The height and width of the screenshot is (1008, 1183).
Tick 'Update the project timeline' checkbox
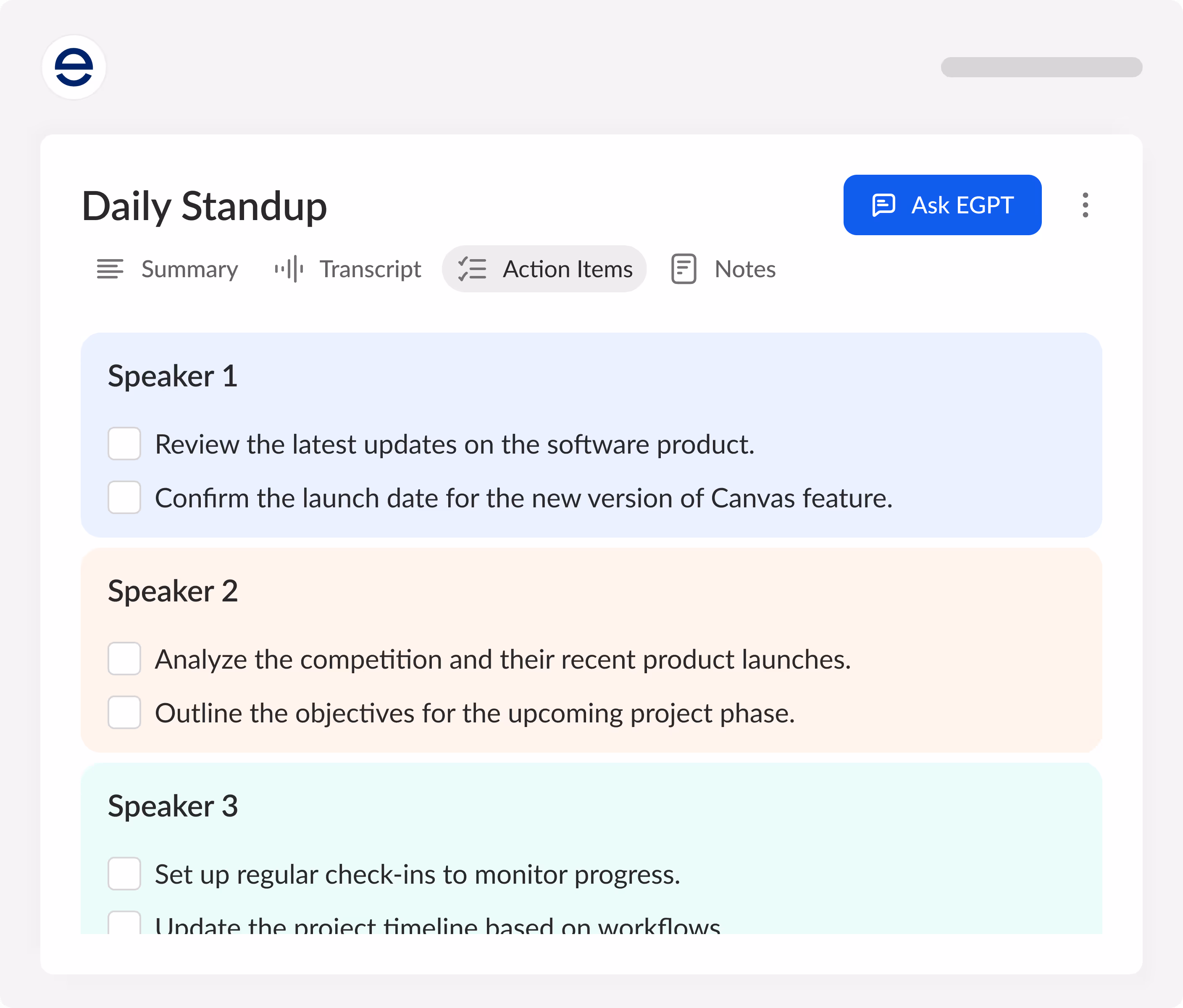pyautogui.click(x=124, y=923)
